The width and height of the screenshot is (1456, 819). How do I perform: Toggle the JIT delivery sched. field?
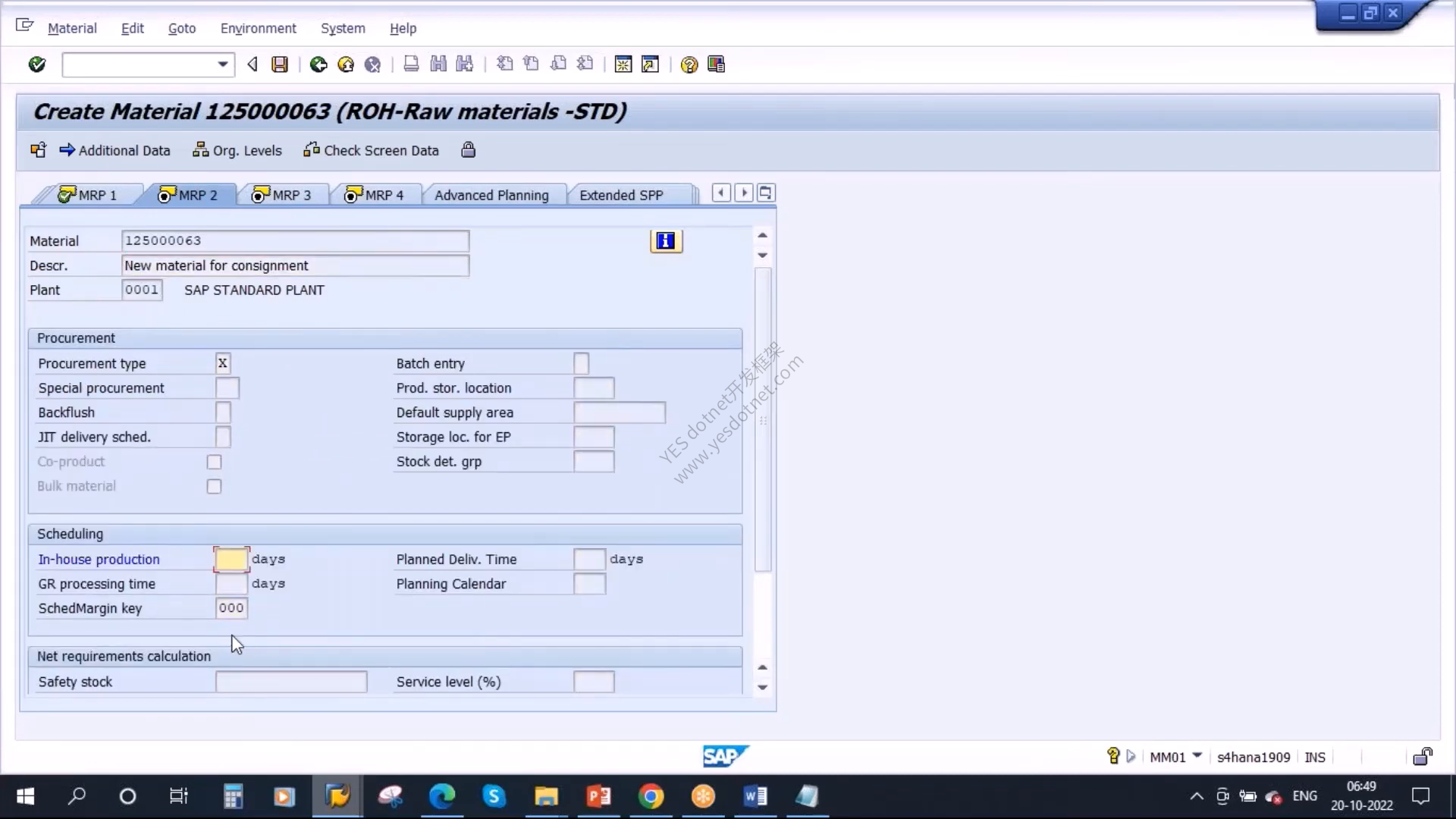click(223, 437)
